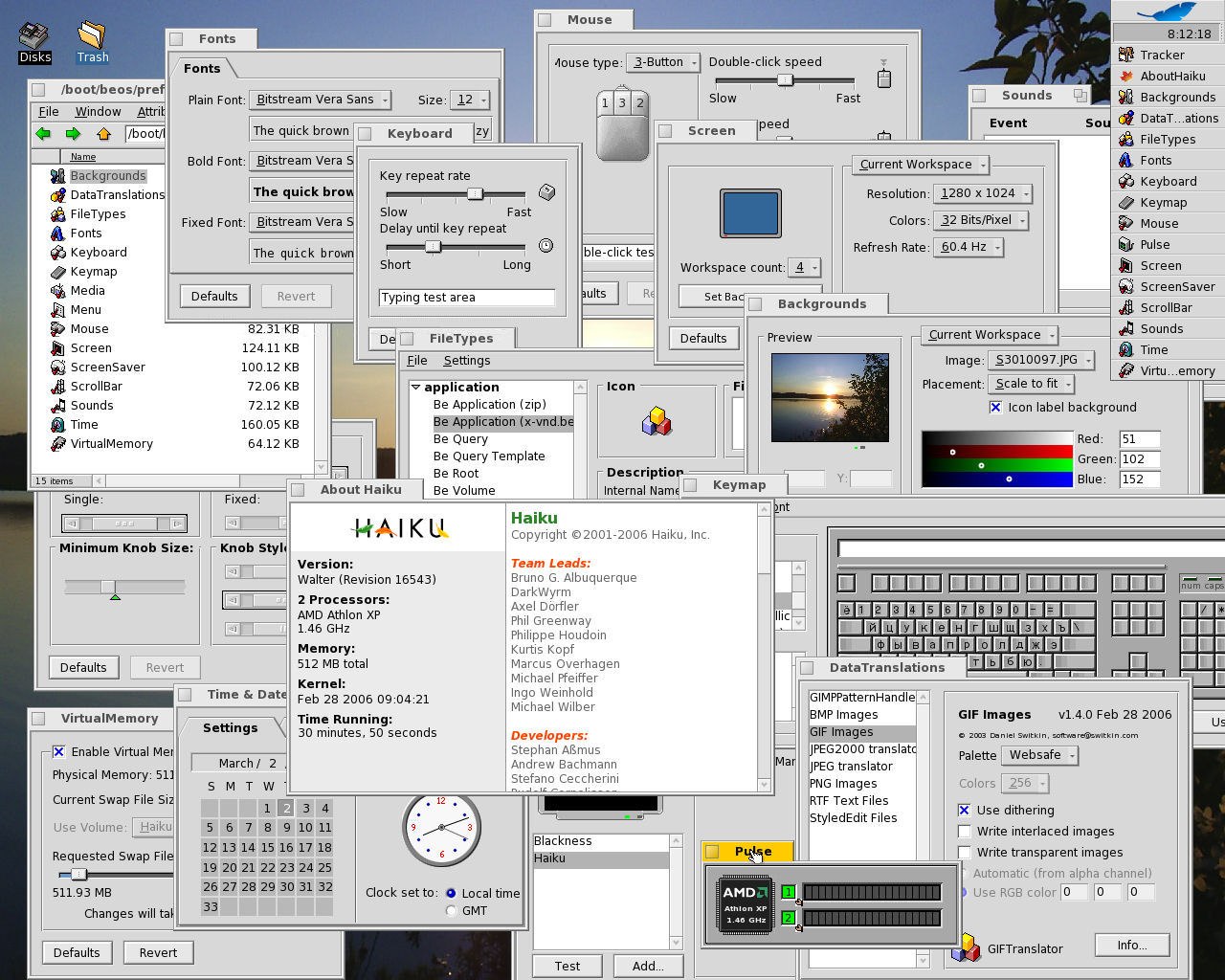1225x980 pixels.
Task: Click the back arrow in Tracker window
Action: (43, 134)
